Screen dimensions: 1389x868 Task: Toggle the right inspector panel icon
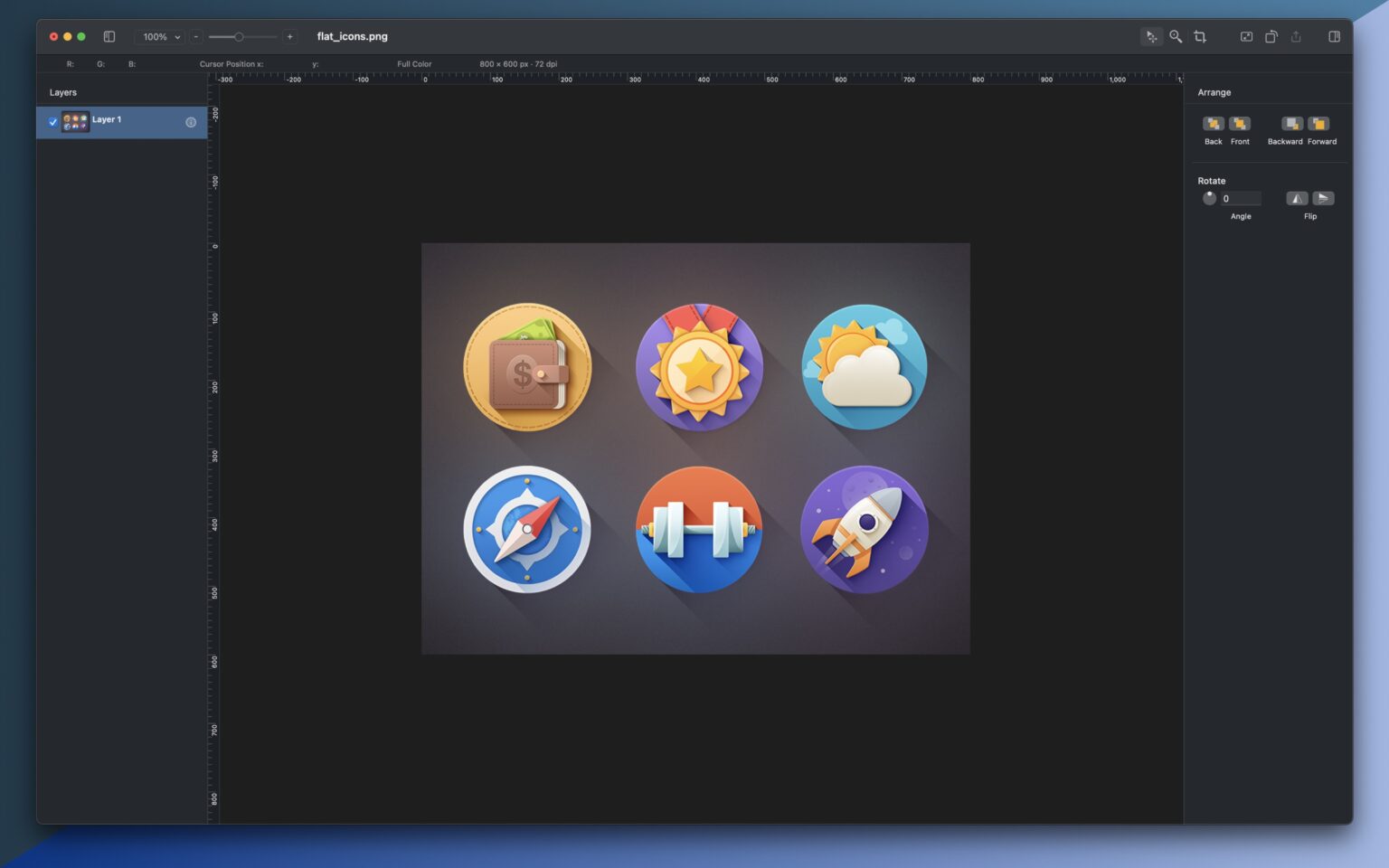(x=1334, y=37)
